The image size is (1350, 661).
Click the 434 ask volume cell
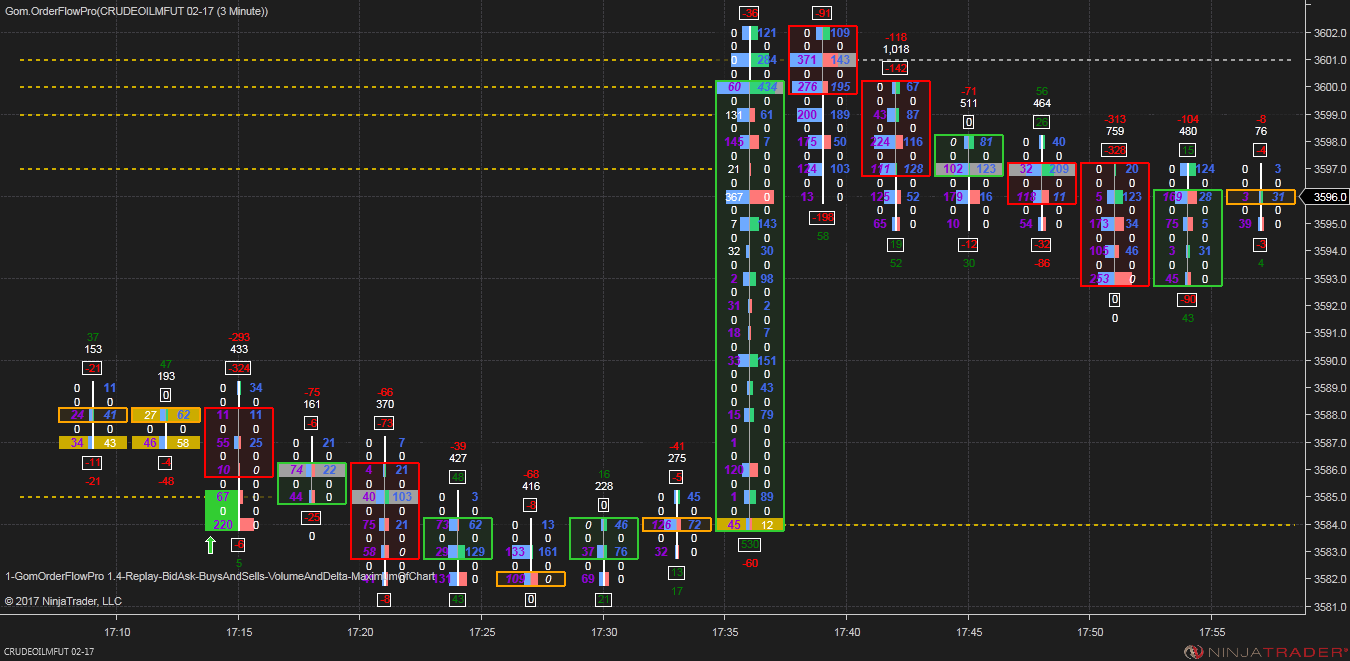click(x=768, y=88)
